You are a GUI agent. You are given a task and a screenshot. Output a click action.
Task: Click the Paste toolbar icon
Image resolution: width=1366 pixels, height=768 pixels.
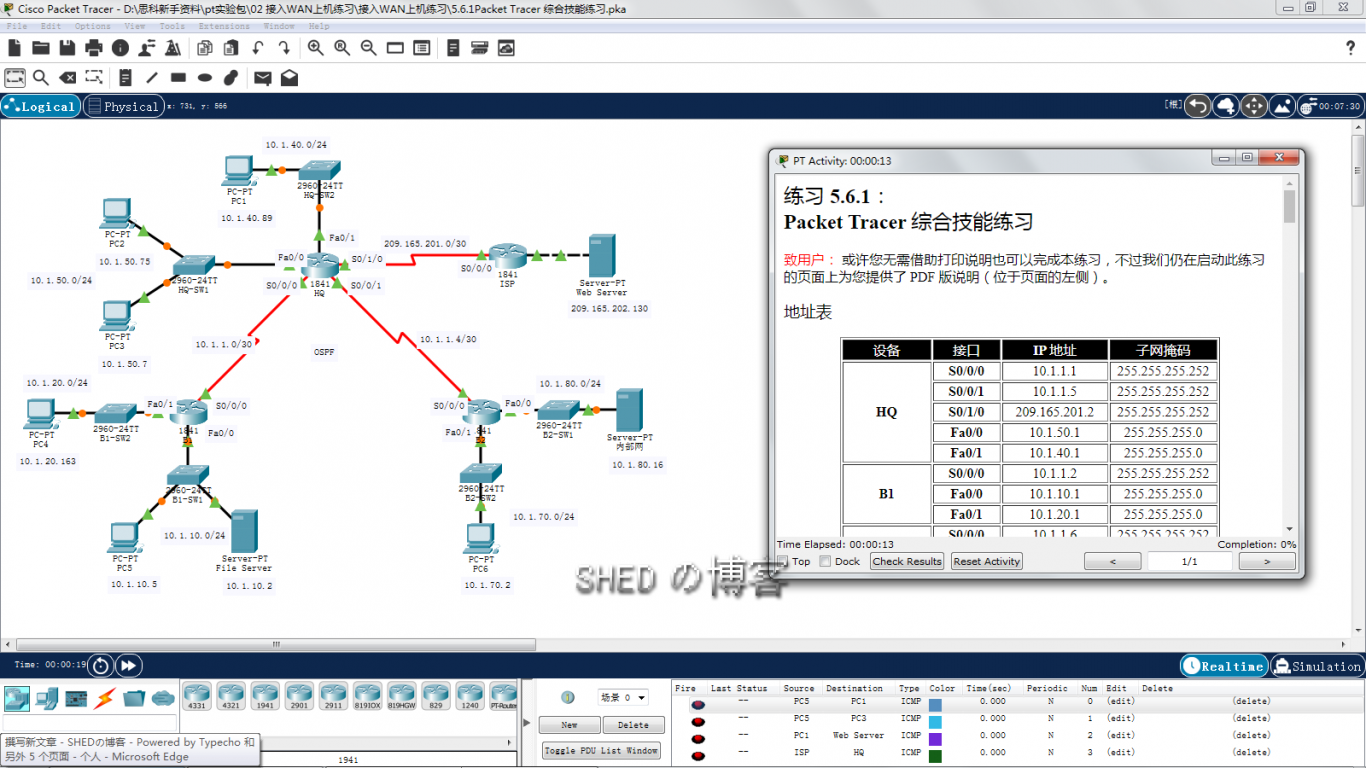(231, 47)
